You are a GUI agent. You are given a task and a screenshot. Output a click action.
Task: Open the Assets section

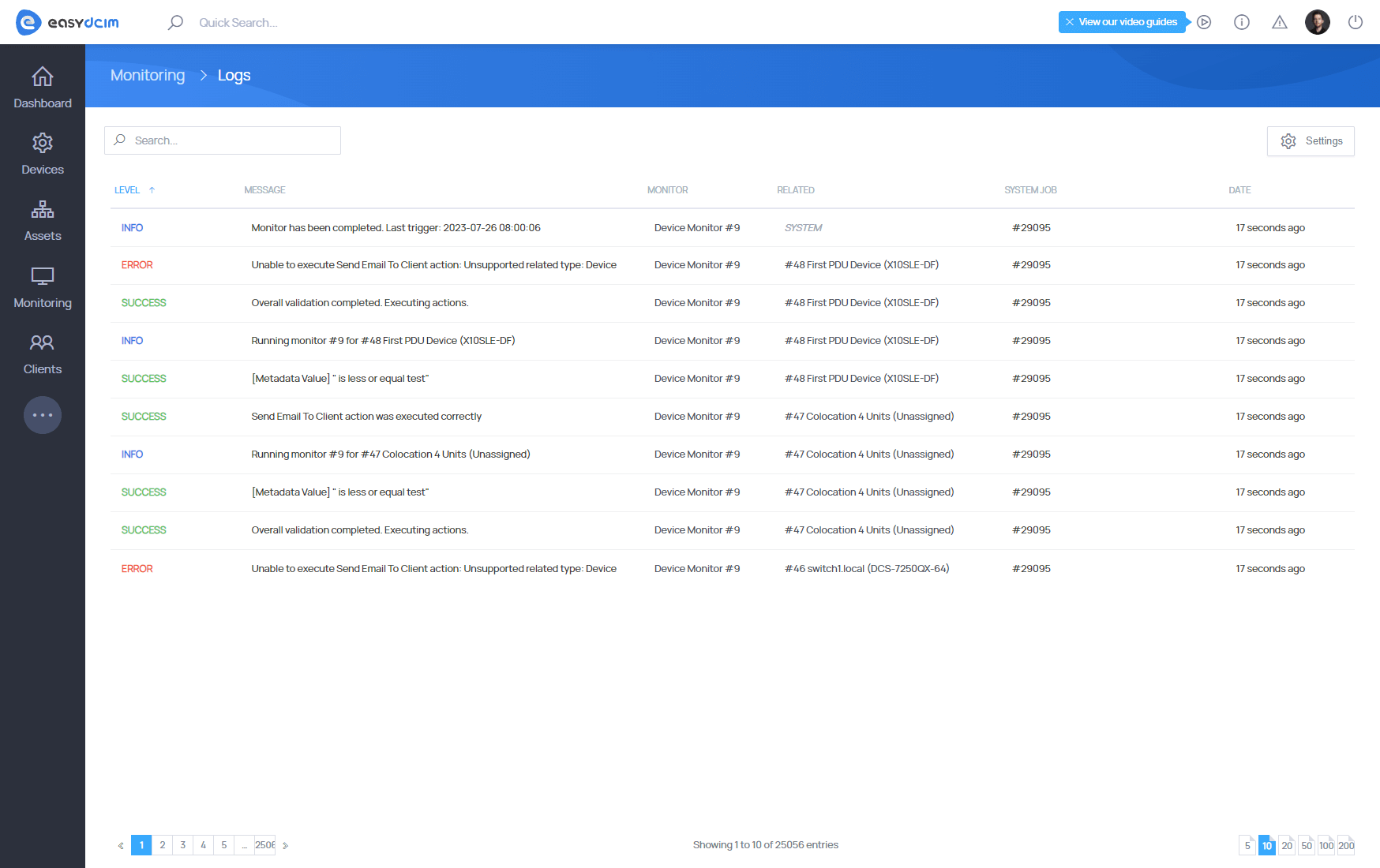point(42,220)
